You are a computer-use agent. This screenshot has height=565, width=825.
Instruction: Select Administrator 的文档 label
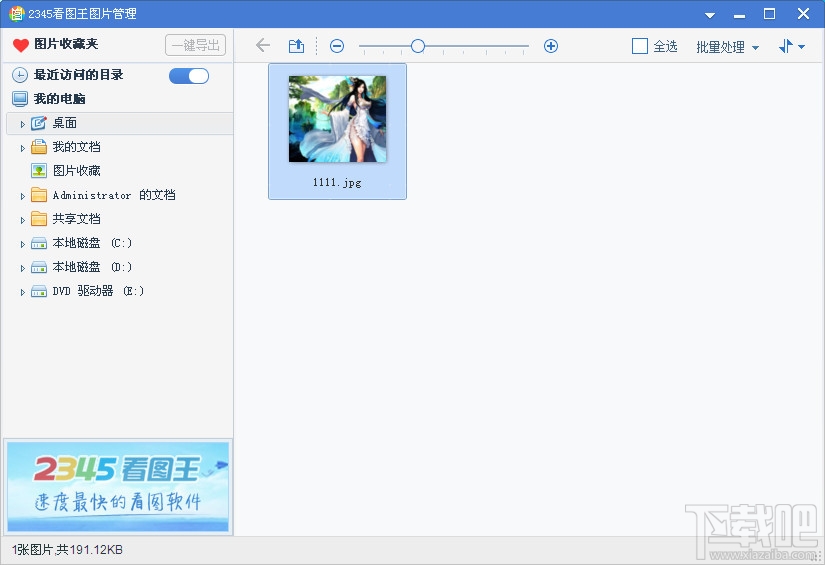[x=114, y=195]
